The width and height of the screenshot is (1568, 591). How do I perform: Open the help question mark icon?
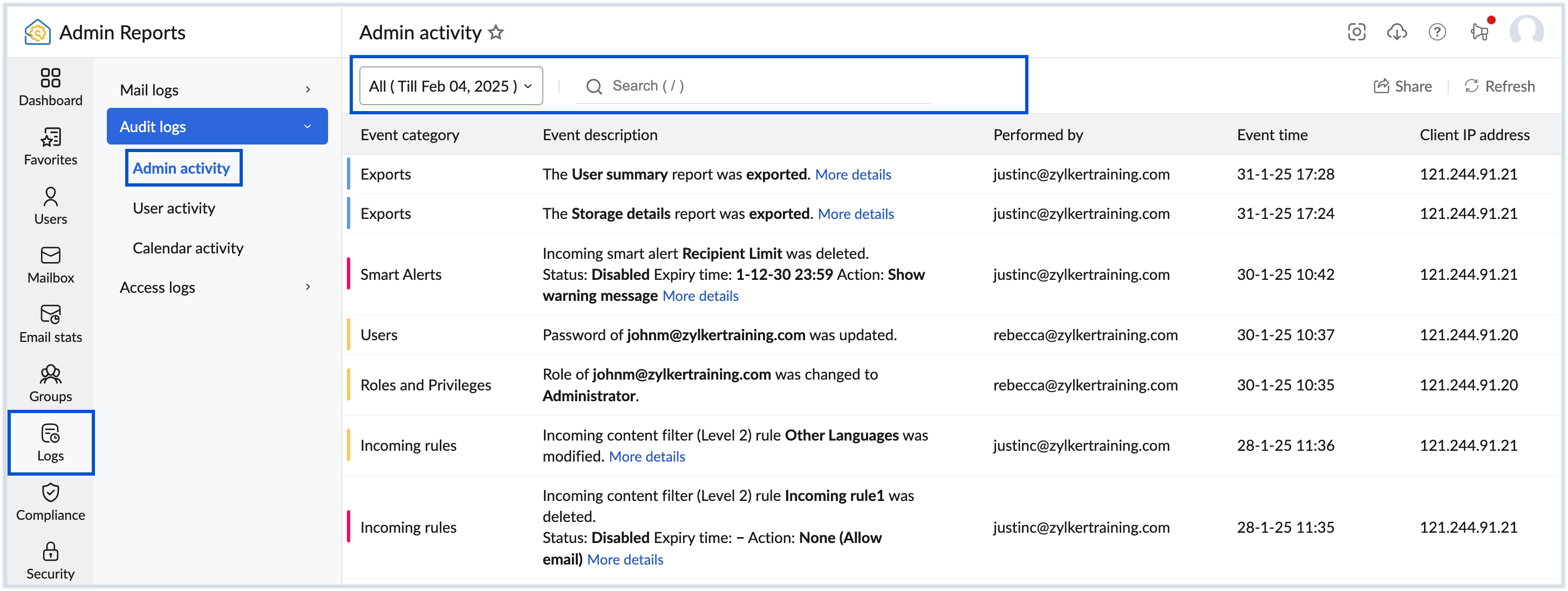(x=1436, y=32)
